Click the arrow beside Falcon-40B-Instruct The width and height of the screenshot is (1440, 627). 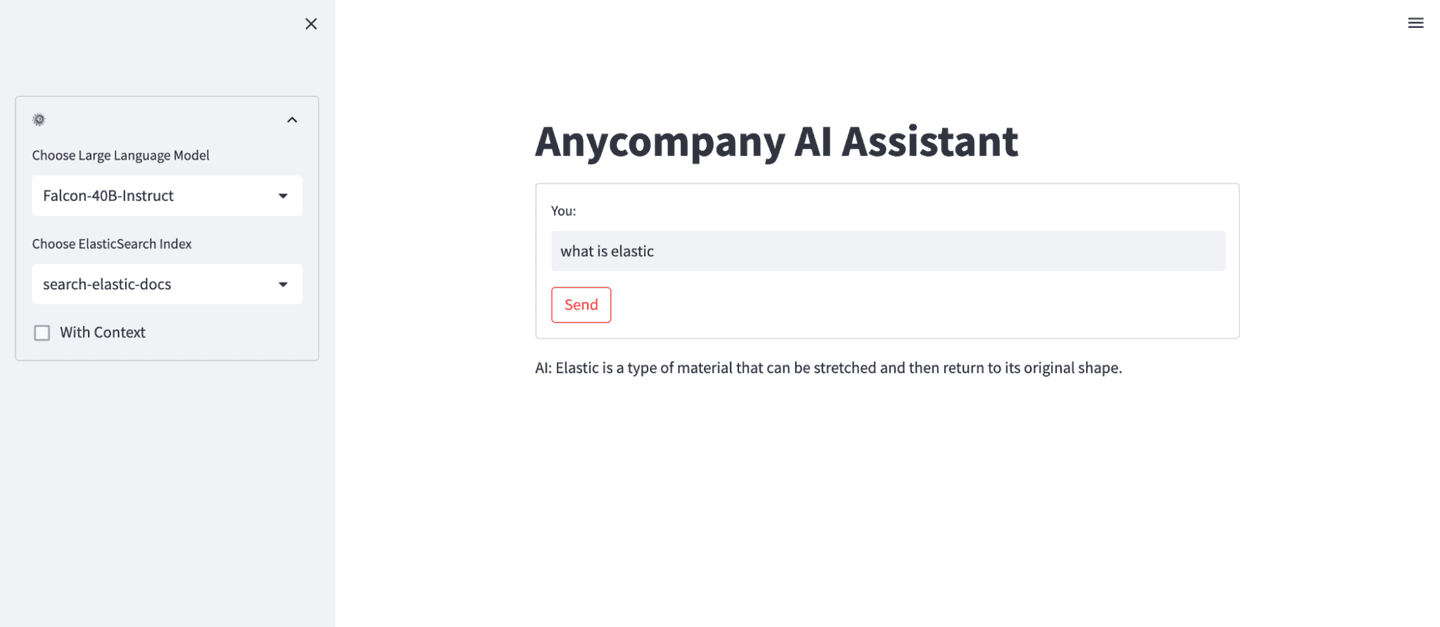283,196
